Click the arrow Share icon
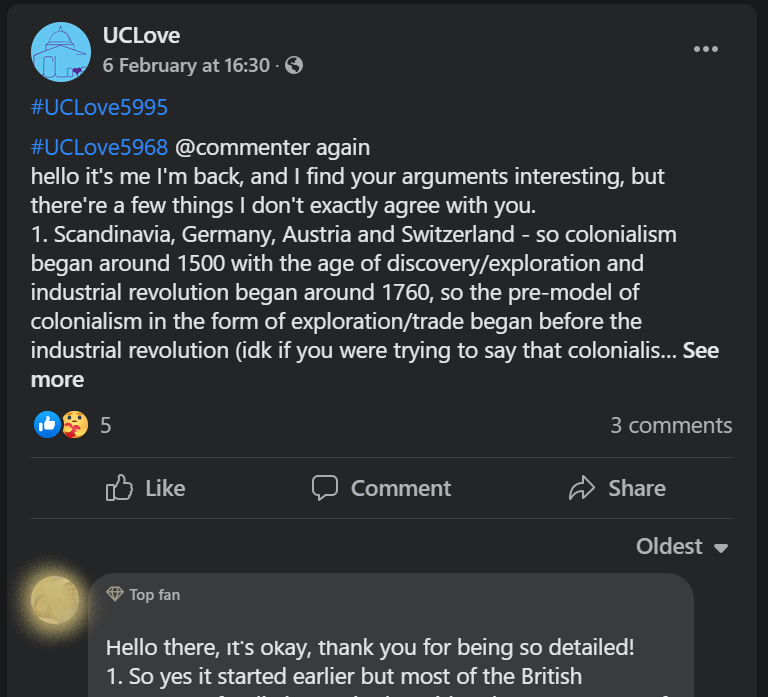This screenshot has width=768, height=697. click(x=582, y=488)
